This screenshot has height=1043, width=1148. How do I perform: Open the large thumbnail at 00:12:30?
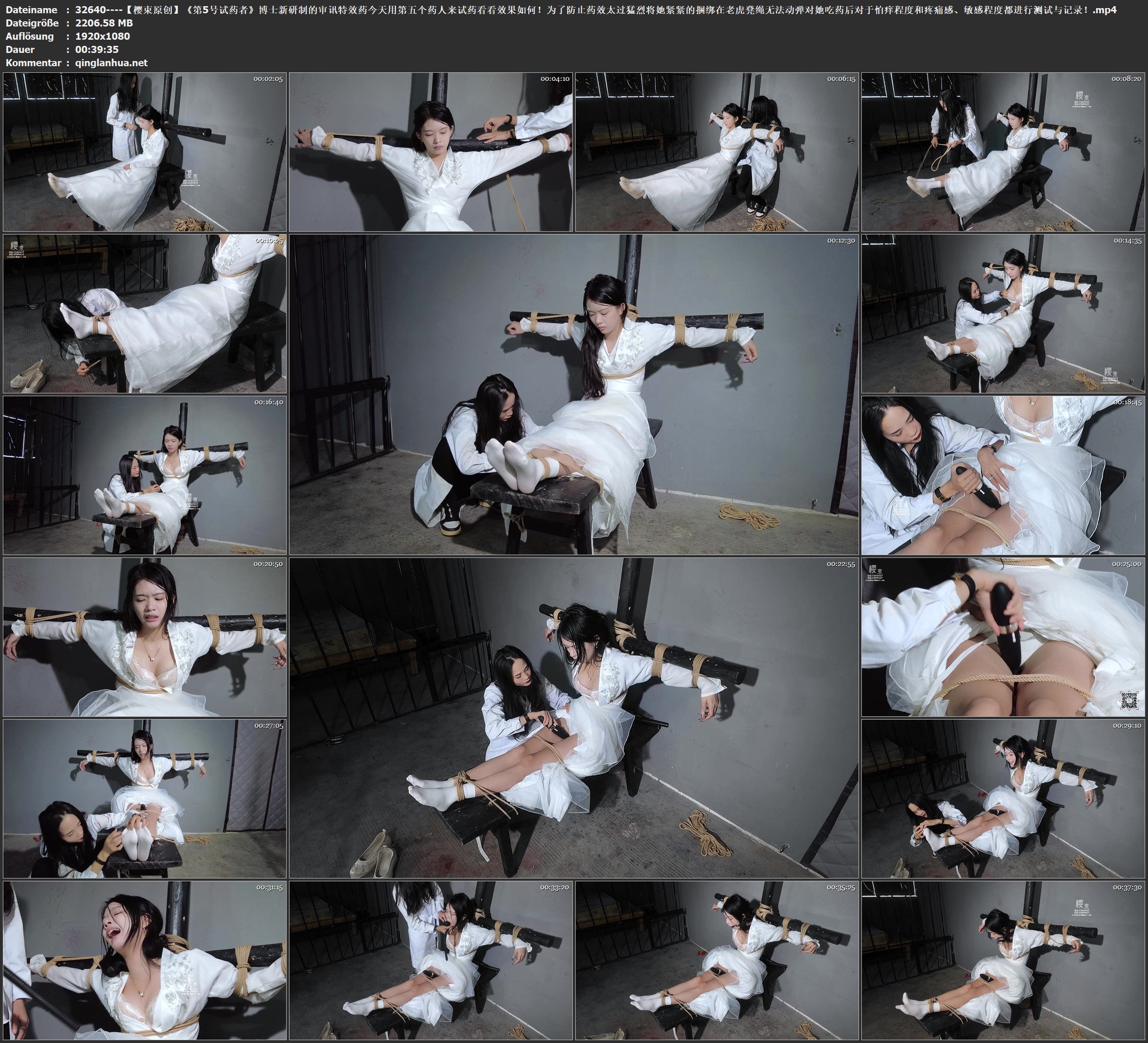click(x=573, y=394)
